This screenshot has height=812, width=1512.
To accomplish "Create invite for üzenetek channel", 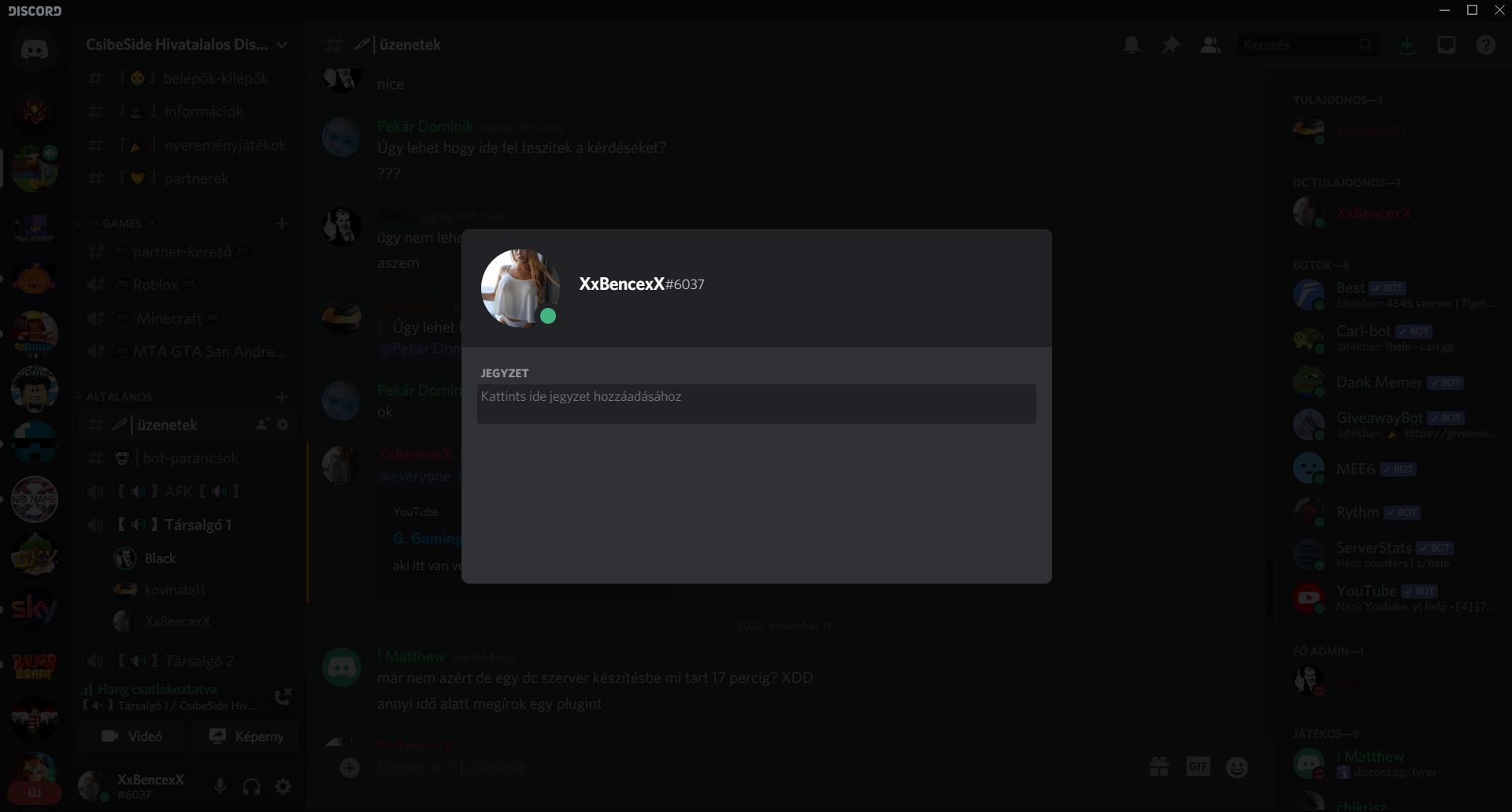I will tap(263, 425).
